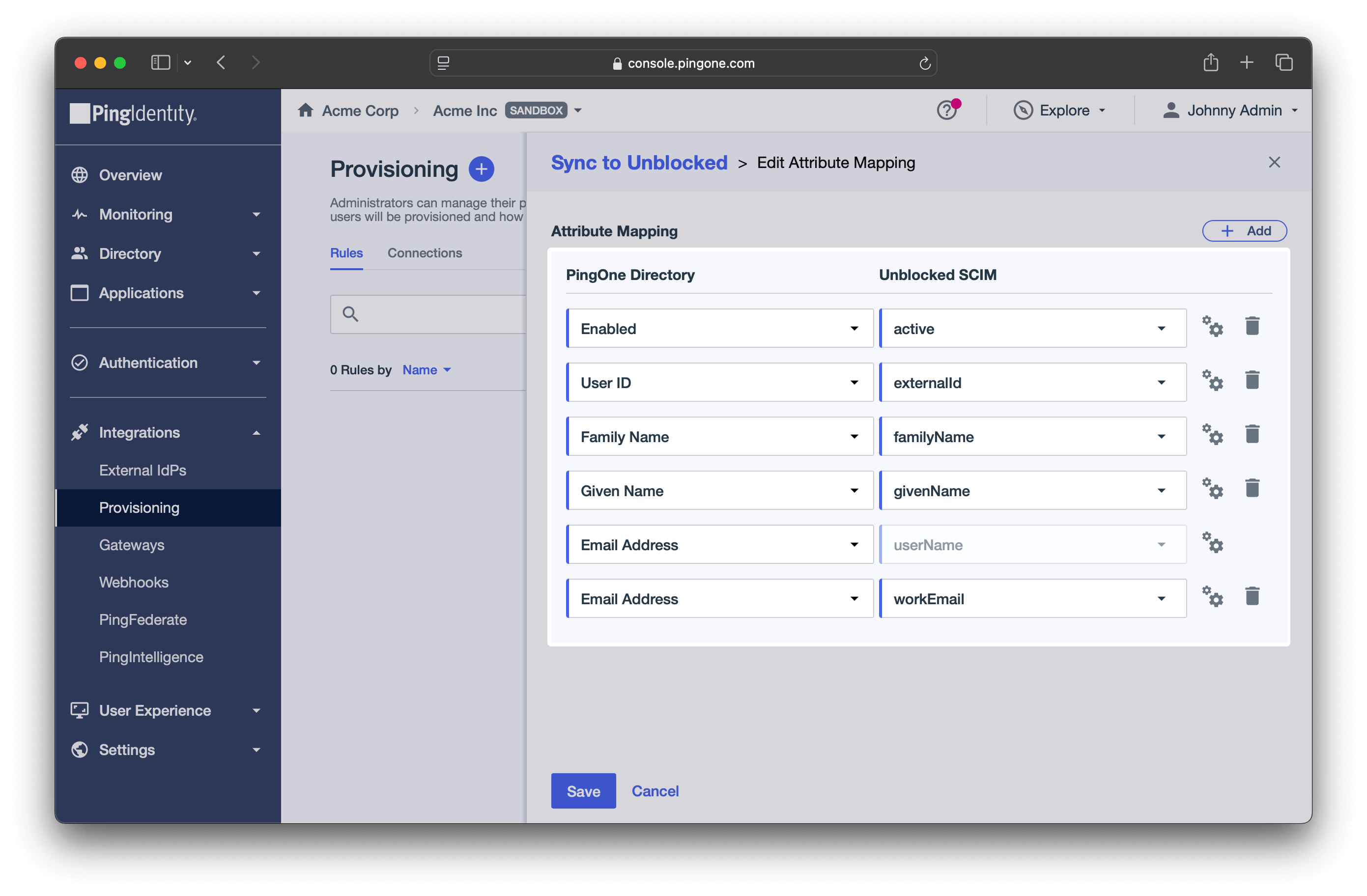Open PingFederate in the sidebar
This screenshot has width=1367, height=896.
[x=143, y=619]
